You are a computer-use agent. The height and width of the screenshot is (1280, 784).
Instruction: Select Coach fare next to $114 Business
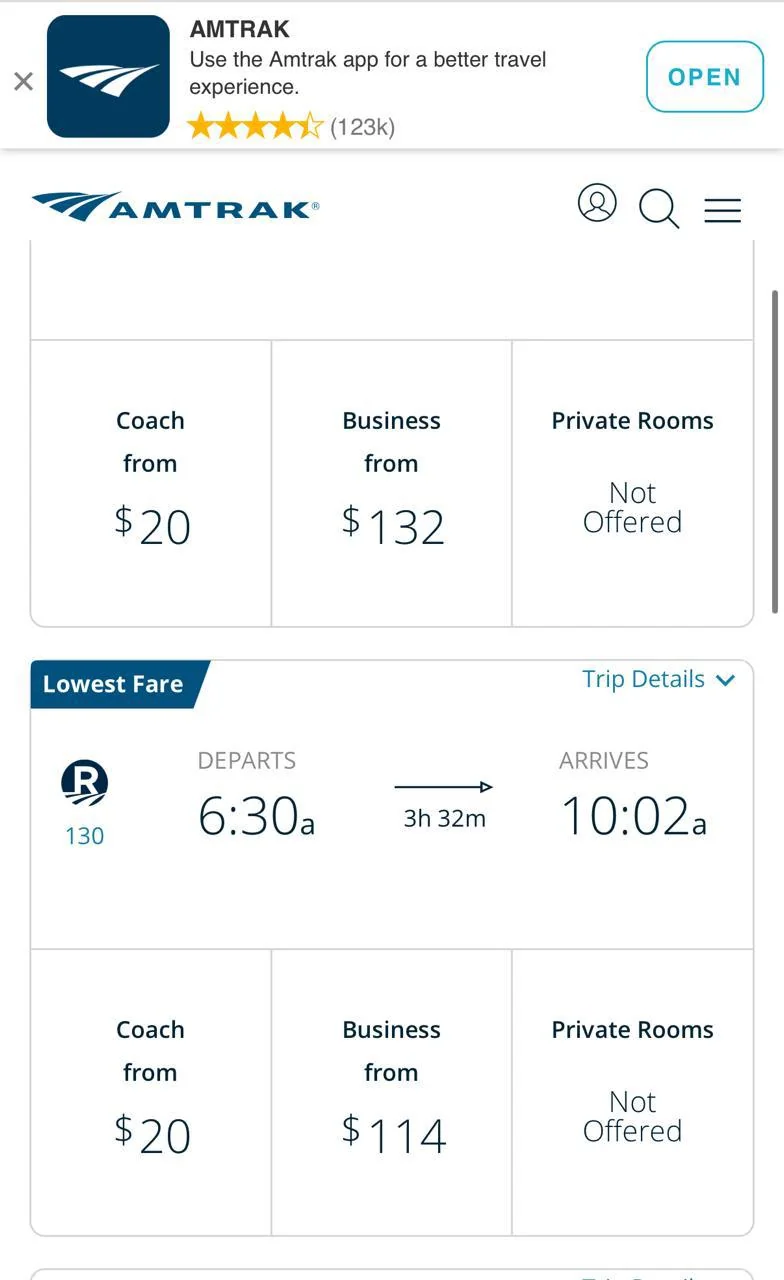tap(151, 1093)
